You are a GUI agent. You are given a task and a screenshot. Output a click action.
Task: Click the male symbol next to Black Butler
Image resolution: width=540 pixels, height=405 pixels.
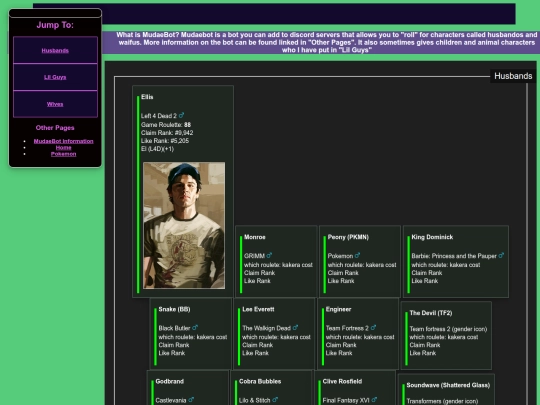(x=195, y=327)
